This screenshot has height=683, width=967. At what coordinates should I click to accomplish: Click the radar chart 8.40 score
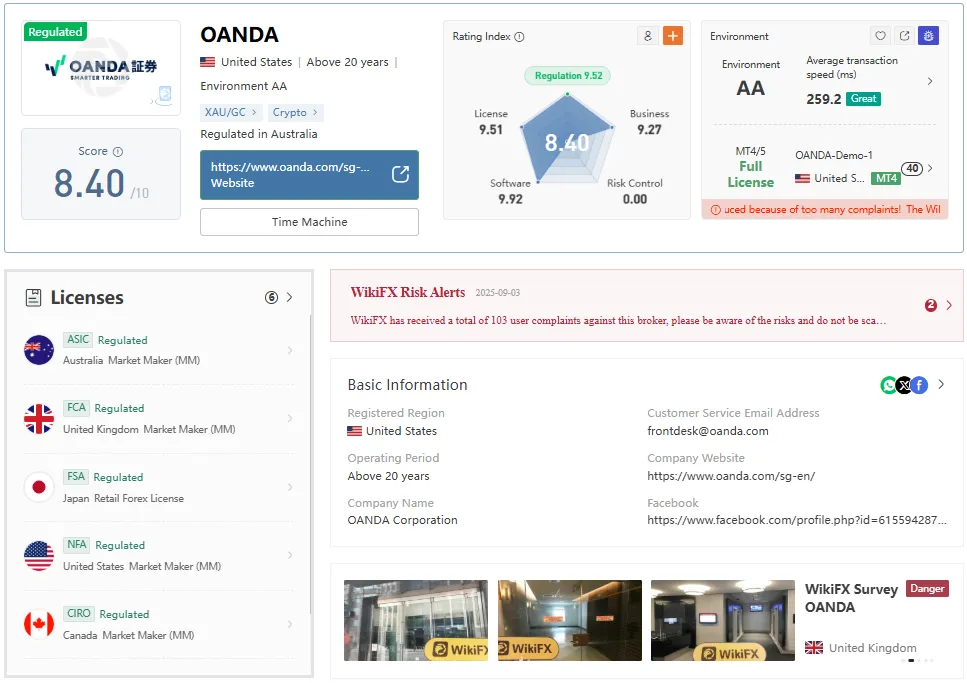click(x=567, y=143)
